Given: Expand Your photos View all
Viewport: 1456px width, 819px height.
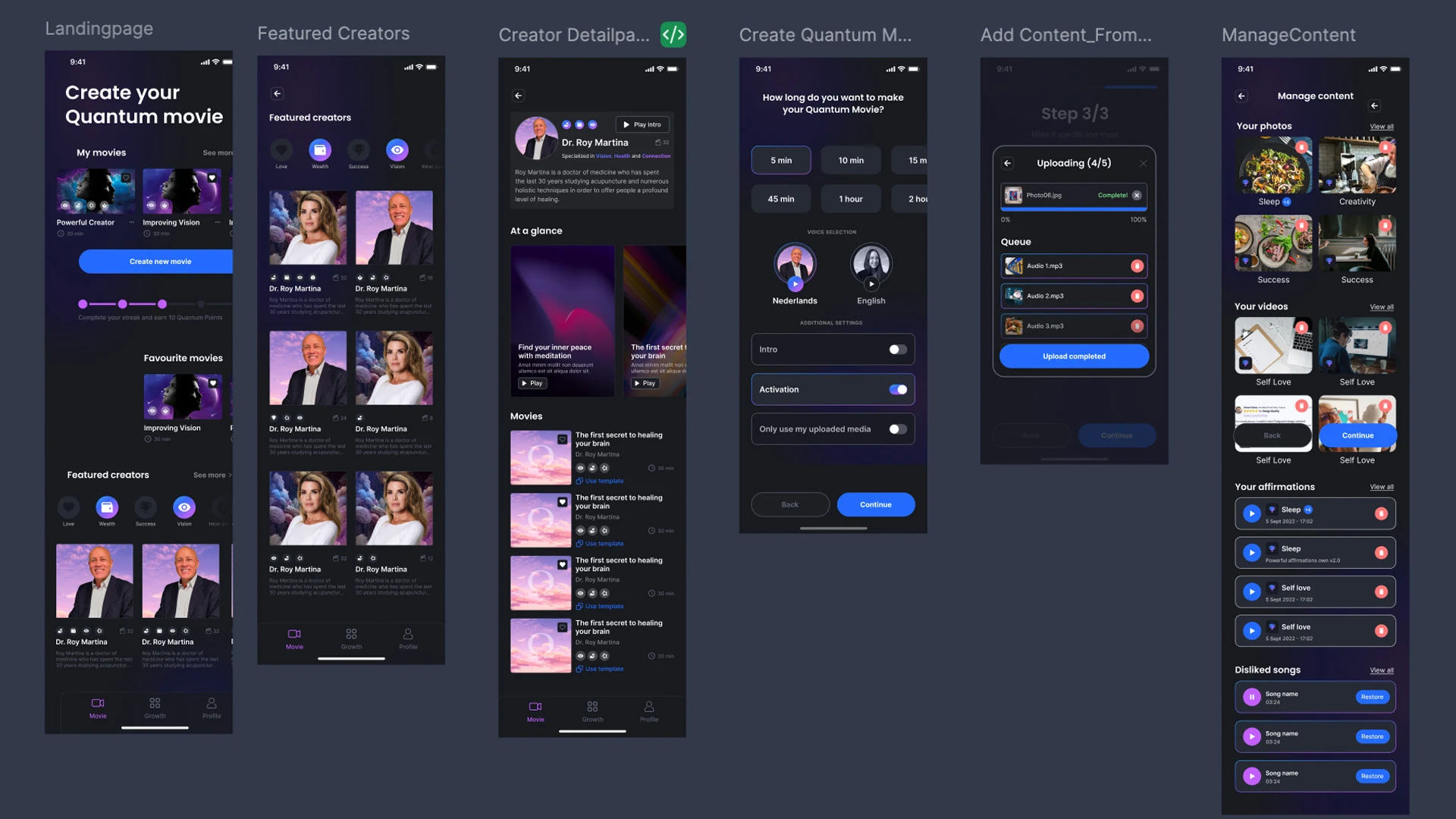Looking at the screenshot, I should 1382,127.
